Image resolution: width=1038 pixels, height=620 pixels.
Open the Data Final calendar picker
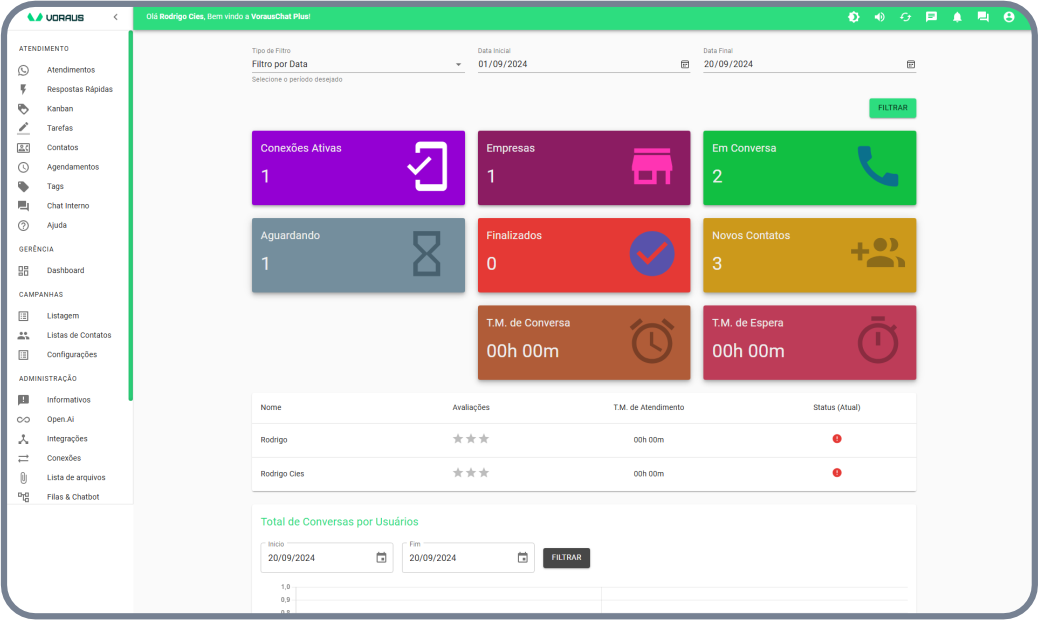pyautogui.click(x=911, y=64)
